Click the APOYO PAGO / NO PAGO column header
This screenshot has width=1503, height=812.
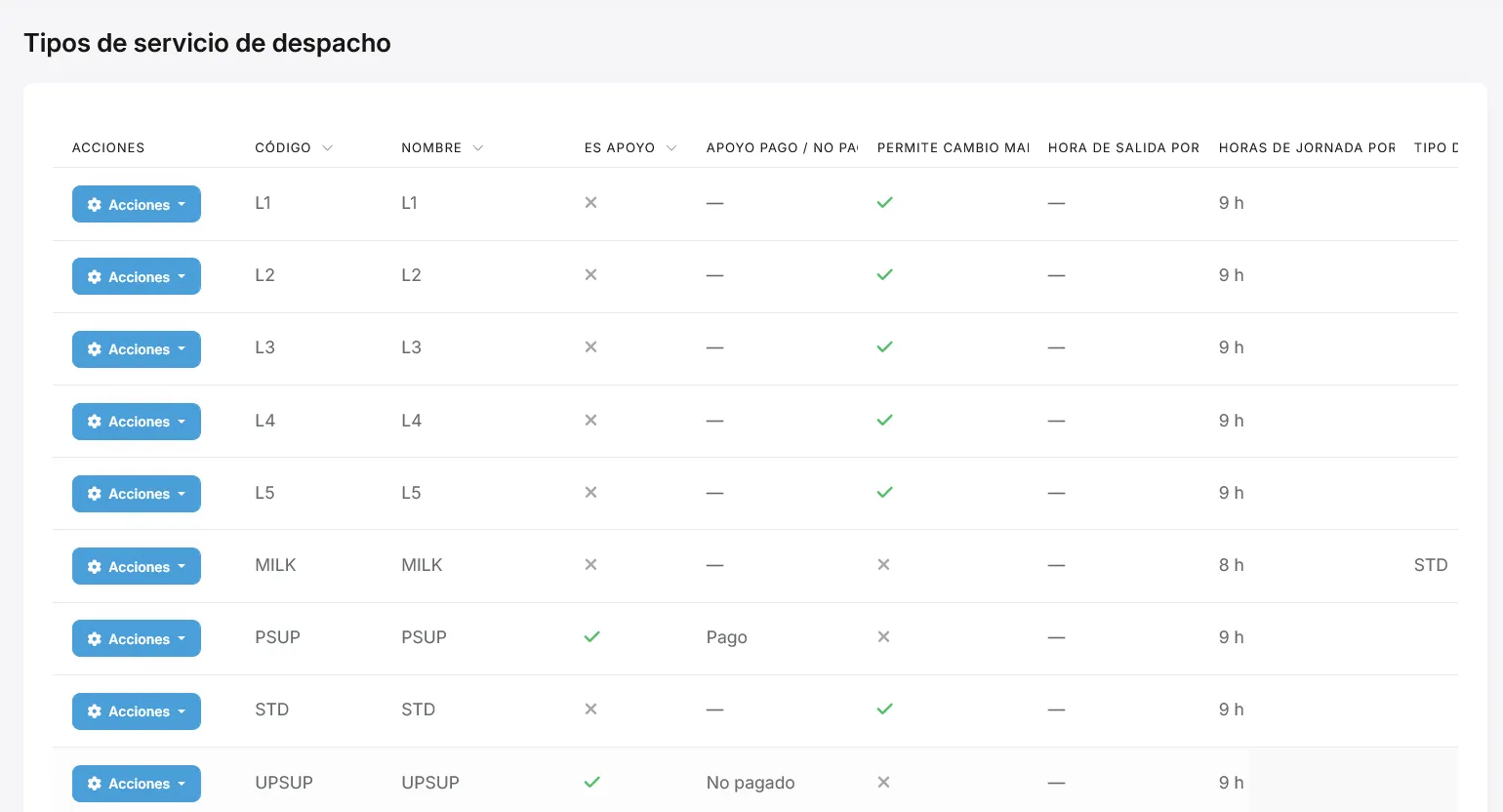(x=782, y=147)
